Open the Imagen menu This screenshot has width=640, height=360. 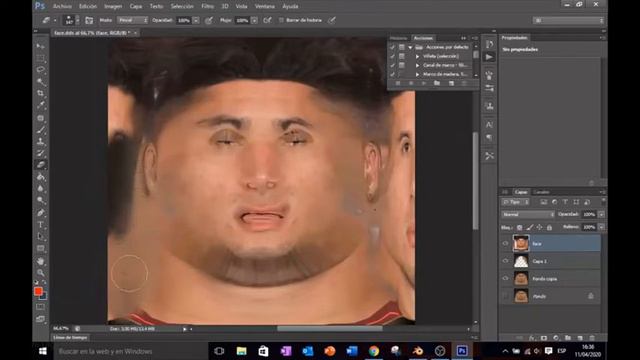point(113,6)
